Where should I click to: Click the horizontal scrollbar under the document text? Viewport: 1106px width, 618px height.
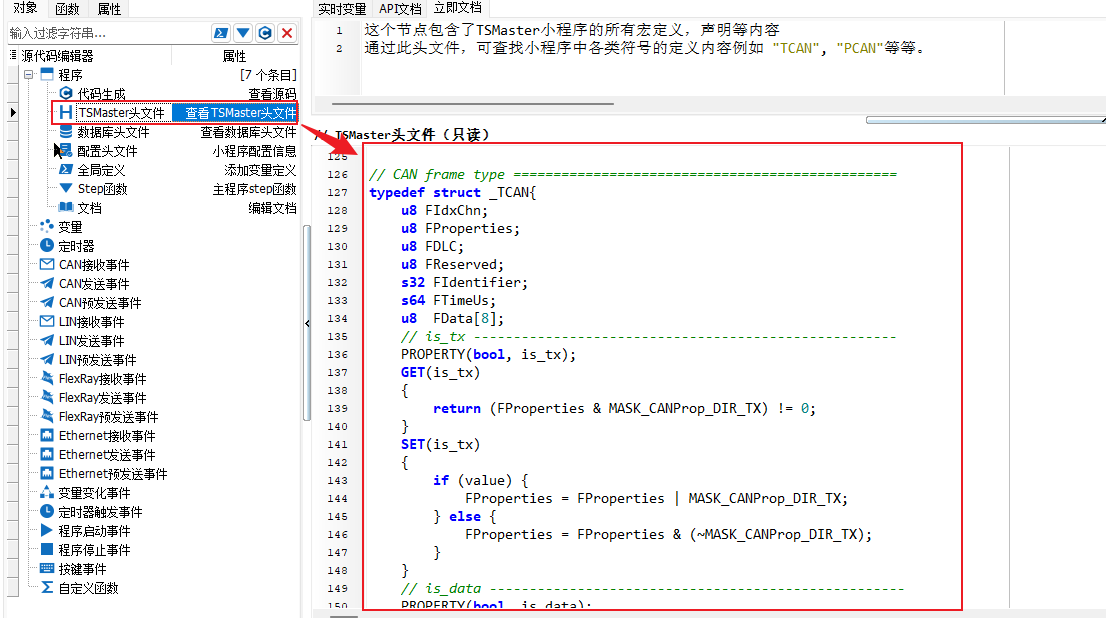point(473,104)
